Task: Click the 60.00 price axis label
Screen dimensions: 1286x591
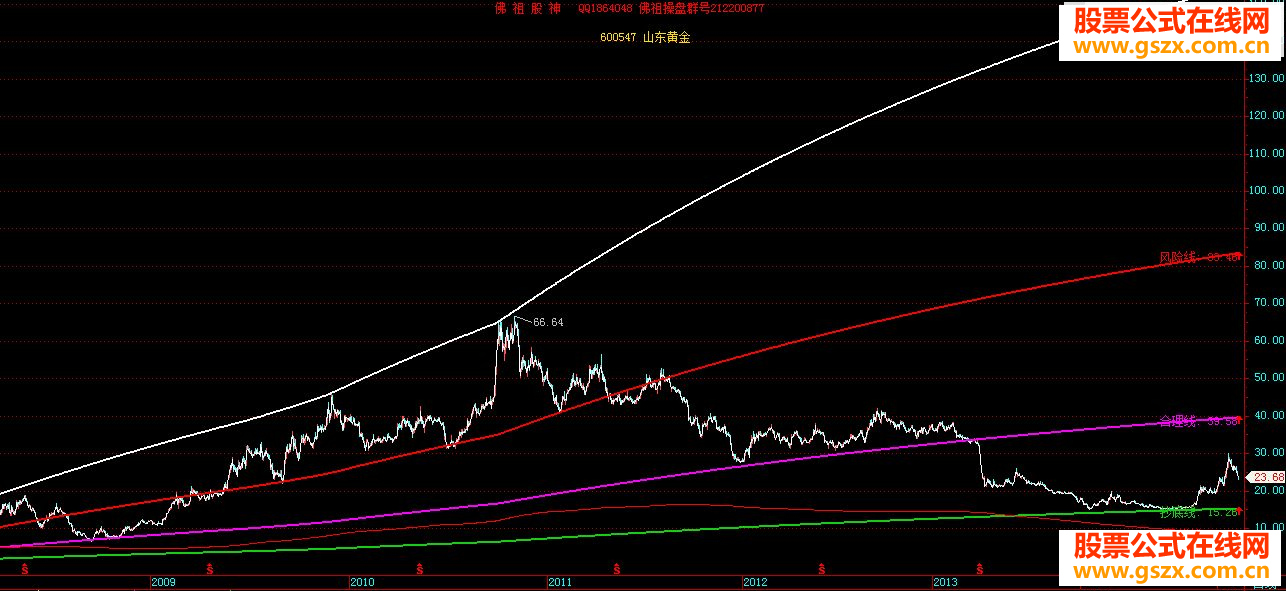Action: pos(1268,341)
